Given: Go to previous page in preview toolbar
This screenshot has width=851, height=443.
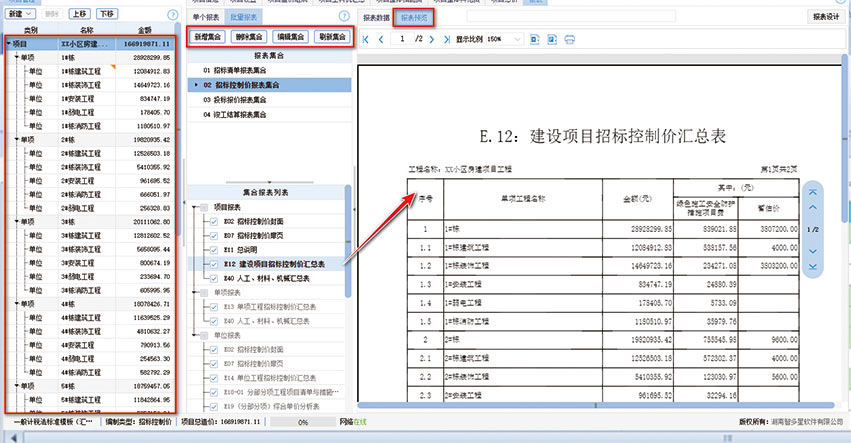Looking at the screenshot, I should click(x=380, y=39).
